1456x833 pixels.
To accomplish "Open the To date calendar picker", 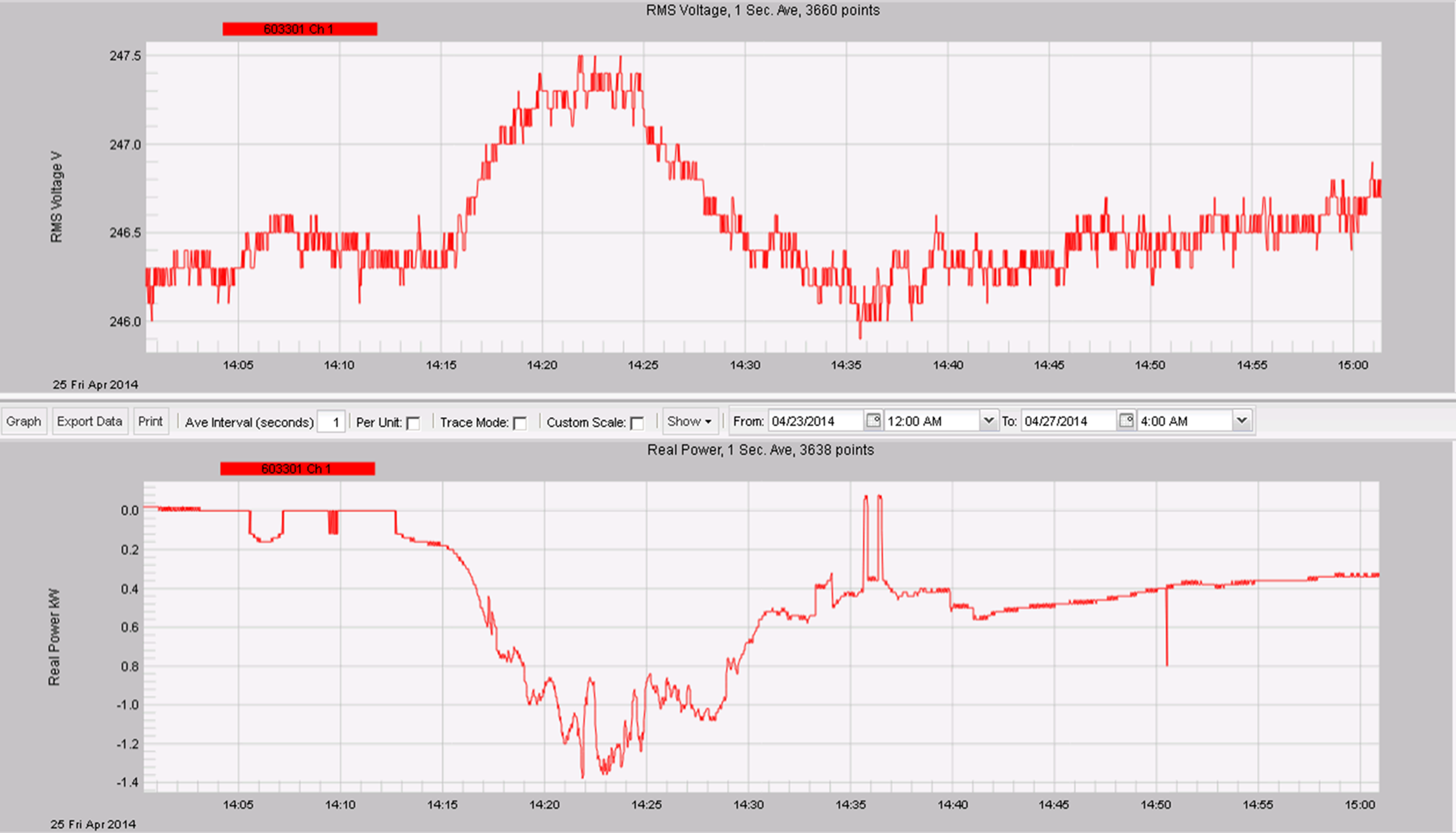I will pos(1127,421).
